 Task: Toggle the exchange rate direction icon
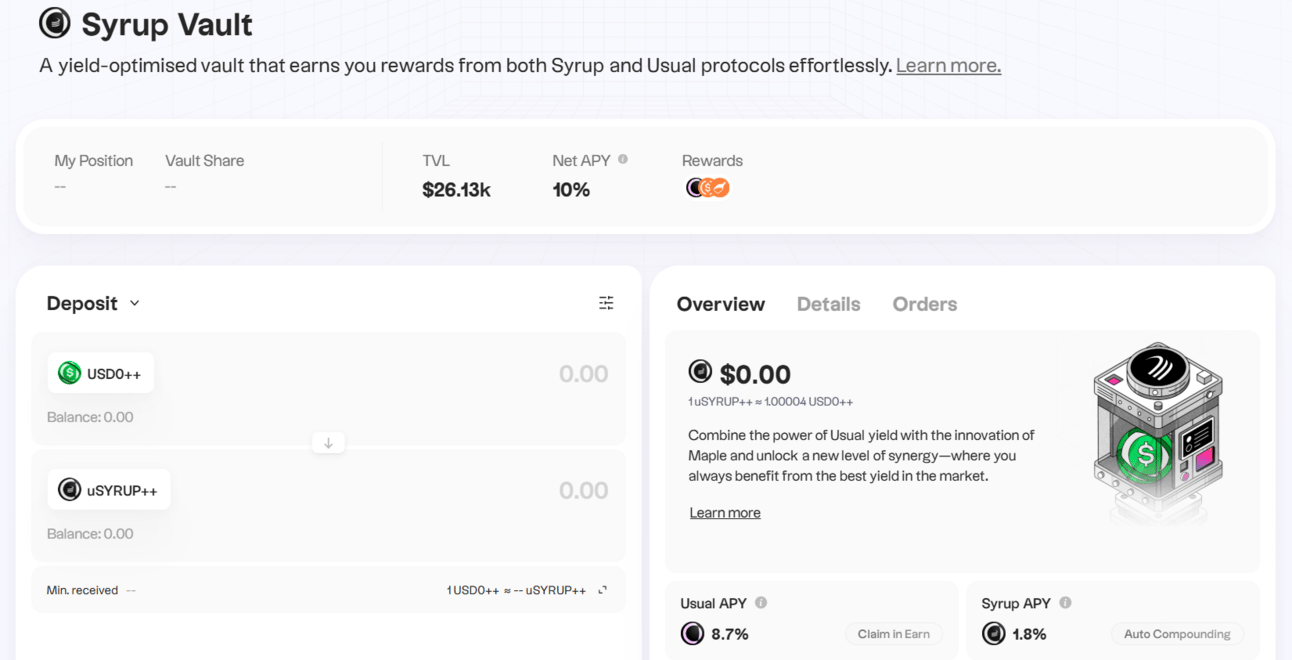603,590
